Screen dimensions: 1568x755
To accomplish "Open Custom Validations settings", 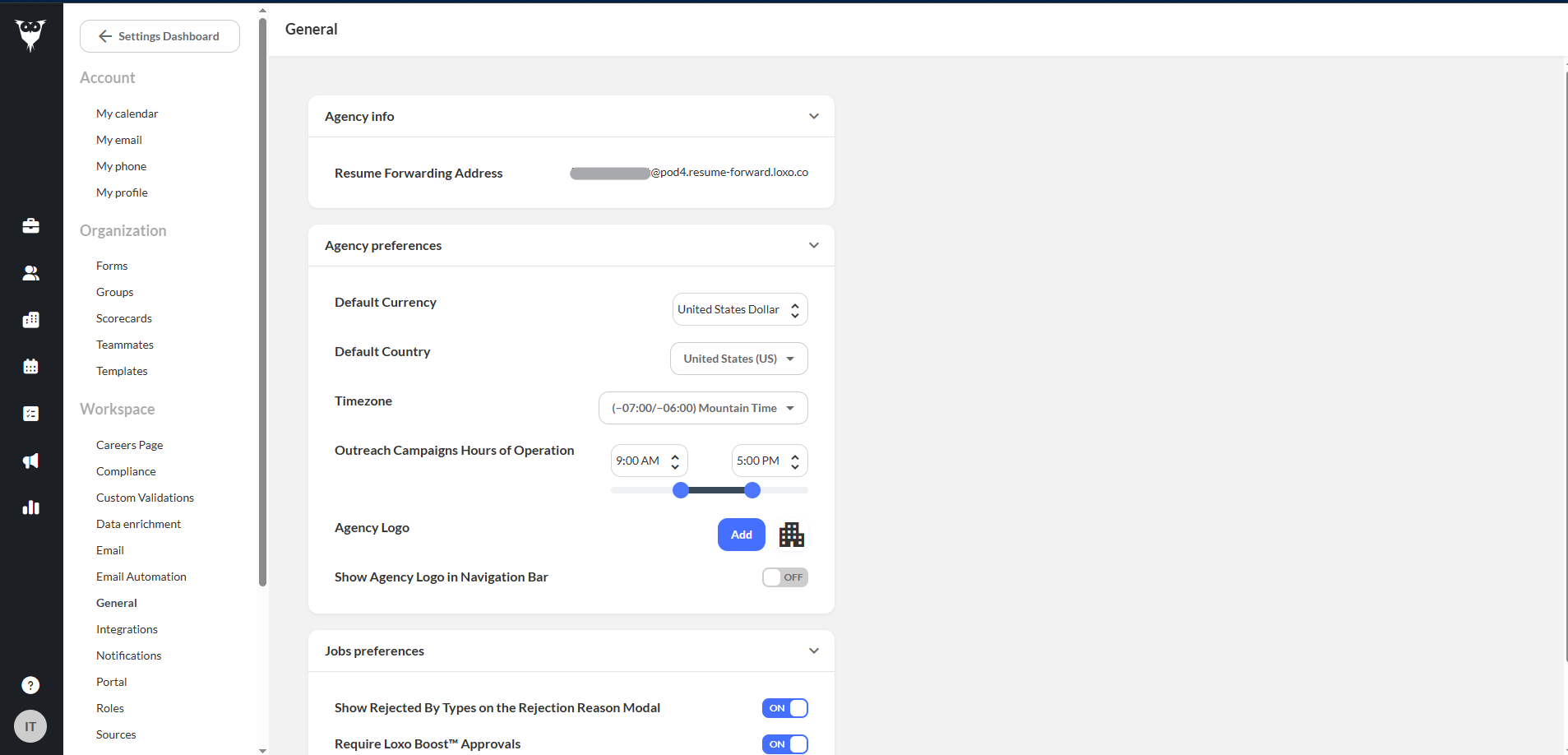I will pyautogui.click(x=146, y=498).
